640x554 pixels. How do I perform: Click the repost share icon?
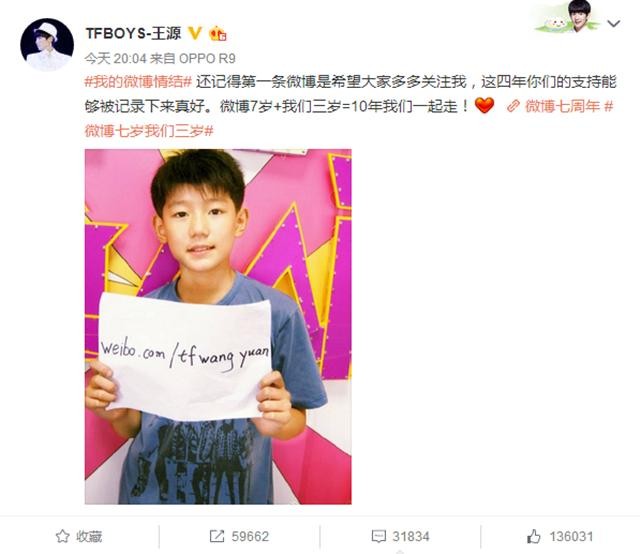pyautogui.click(x=216, y=536)
